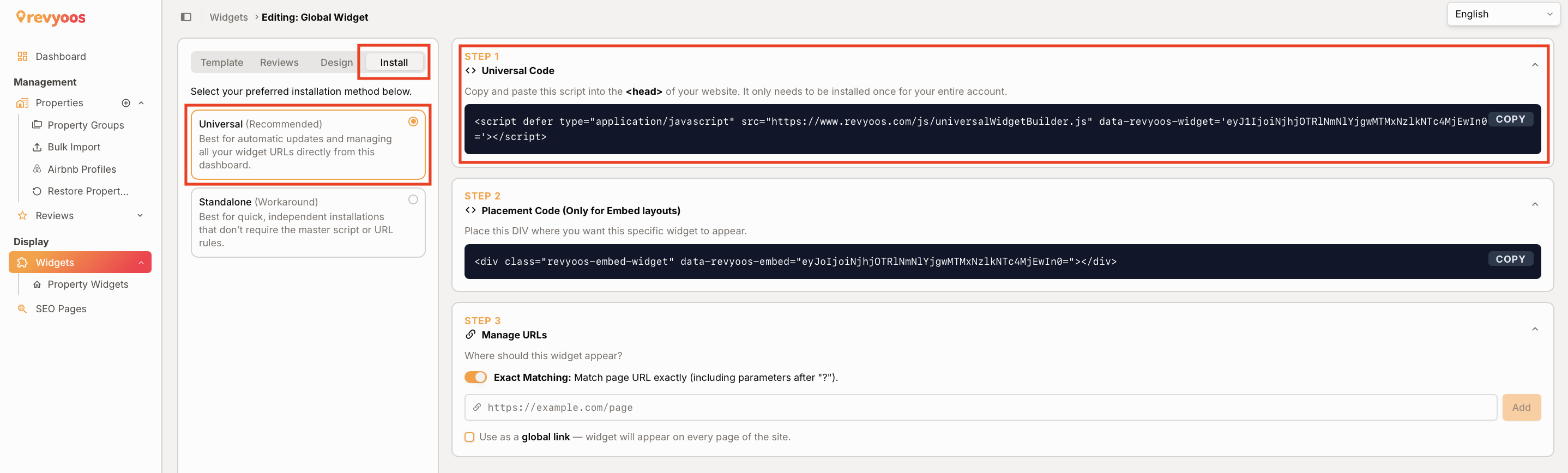This screenshot has width=1568, height=473.
Task: Switch to the Design tab
Action: pyautogui.click(x=336, y=63)
